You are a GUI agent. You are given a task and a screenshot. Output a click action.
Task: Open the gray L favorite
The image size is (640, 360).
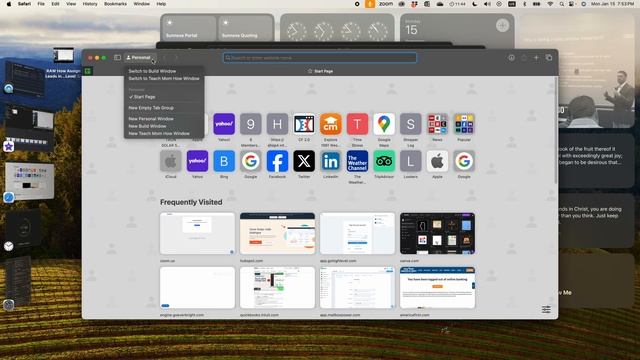tap(411, 161)
